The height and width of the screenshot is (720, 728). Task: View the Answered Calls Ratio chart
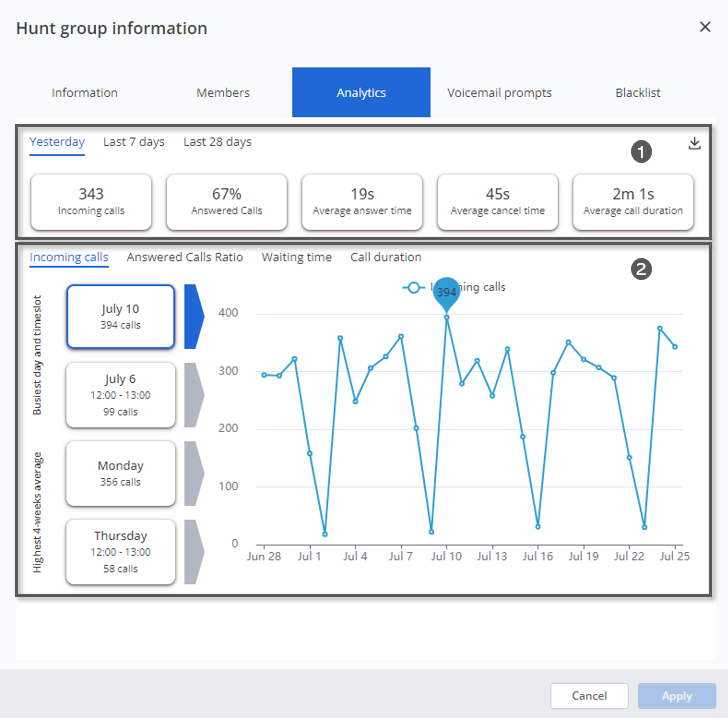point(185,257)
